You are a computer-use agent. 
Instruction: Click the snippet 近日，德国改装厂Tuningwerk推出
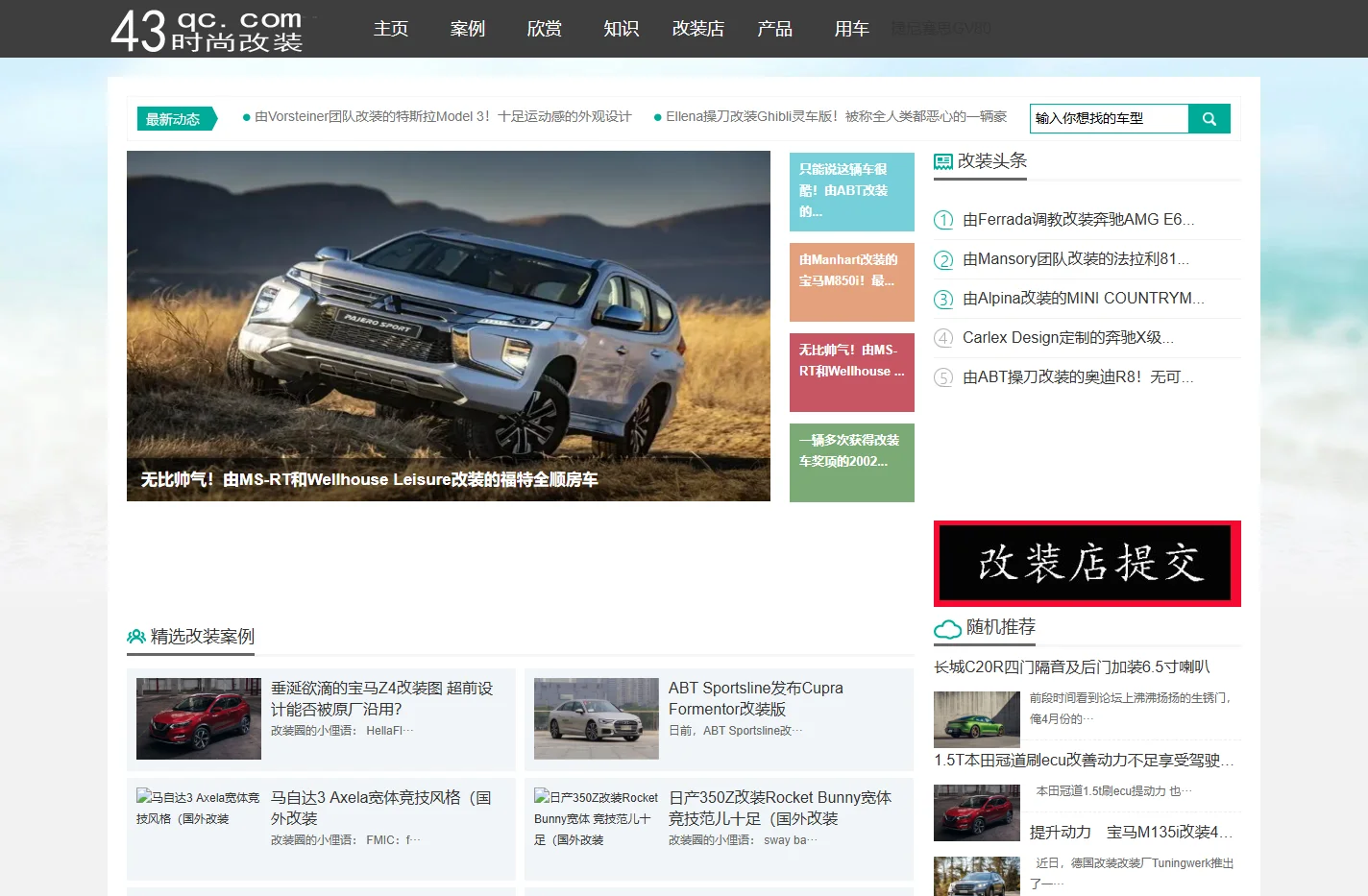[x=1132, y=873]
